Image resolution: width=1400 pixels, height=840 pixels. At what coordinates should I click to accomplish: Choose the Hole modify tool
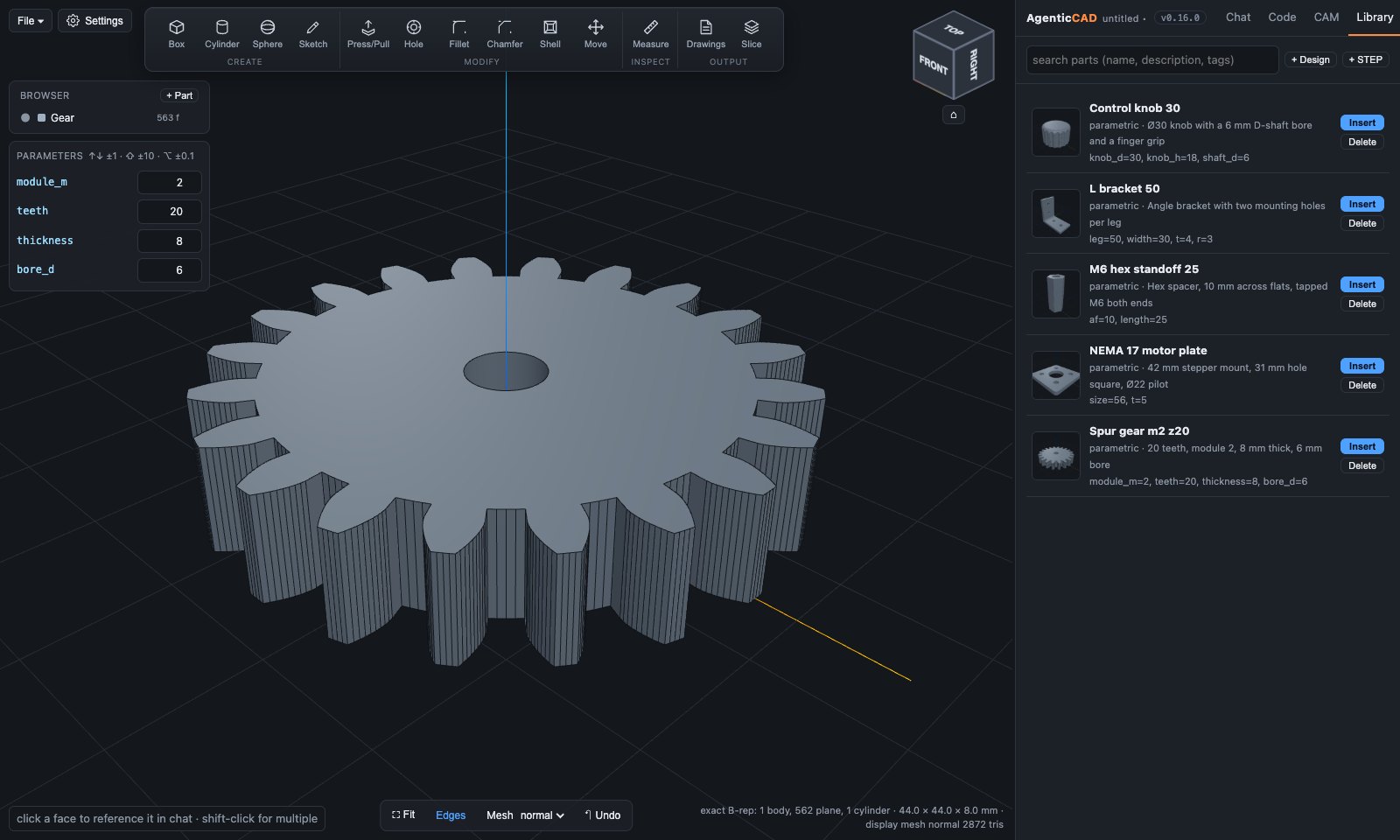(x=413, y=34)
